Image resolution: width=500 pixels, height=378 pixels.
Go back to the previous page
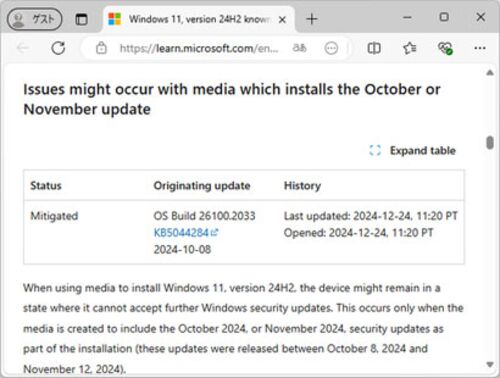click(23, 48)
